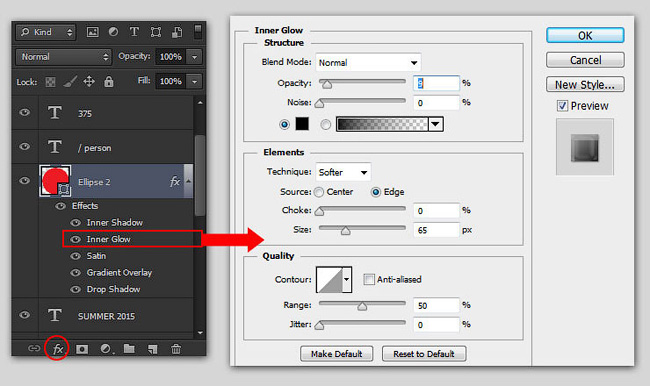Image resolution: width=650 pixels, height=386 pixels.
Task: Open the add layer style fx button
Action: (x=58, y=349)
